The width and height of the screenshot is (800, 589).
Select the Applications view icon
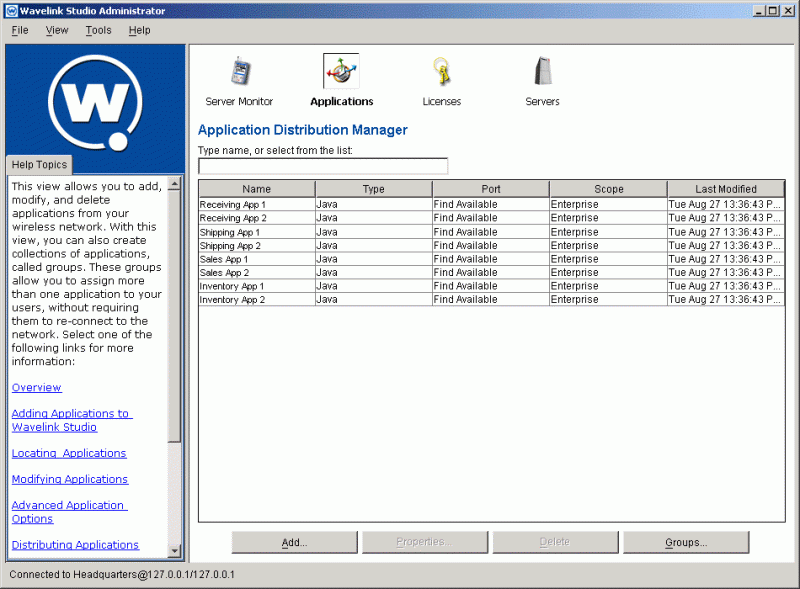pos(341,71)
